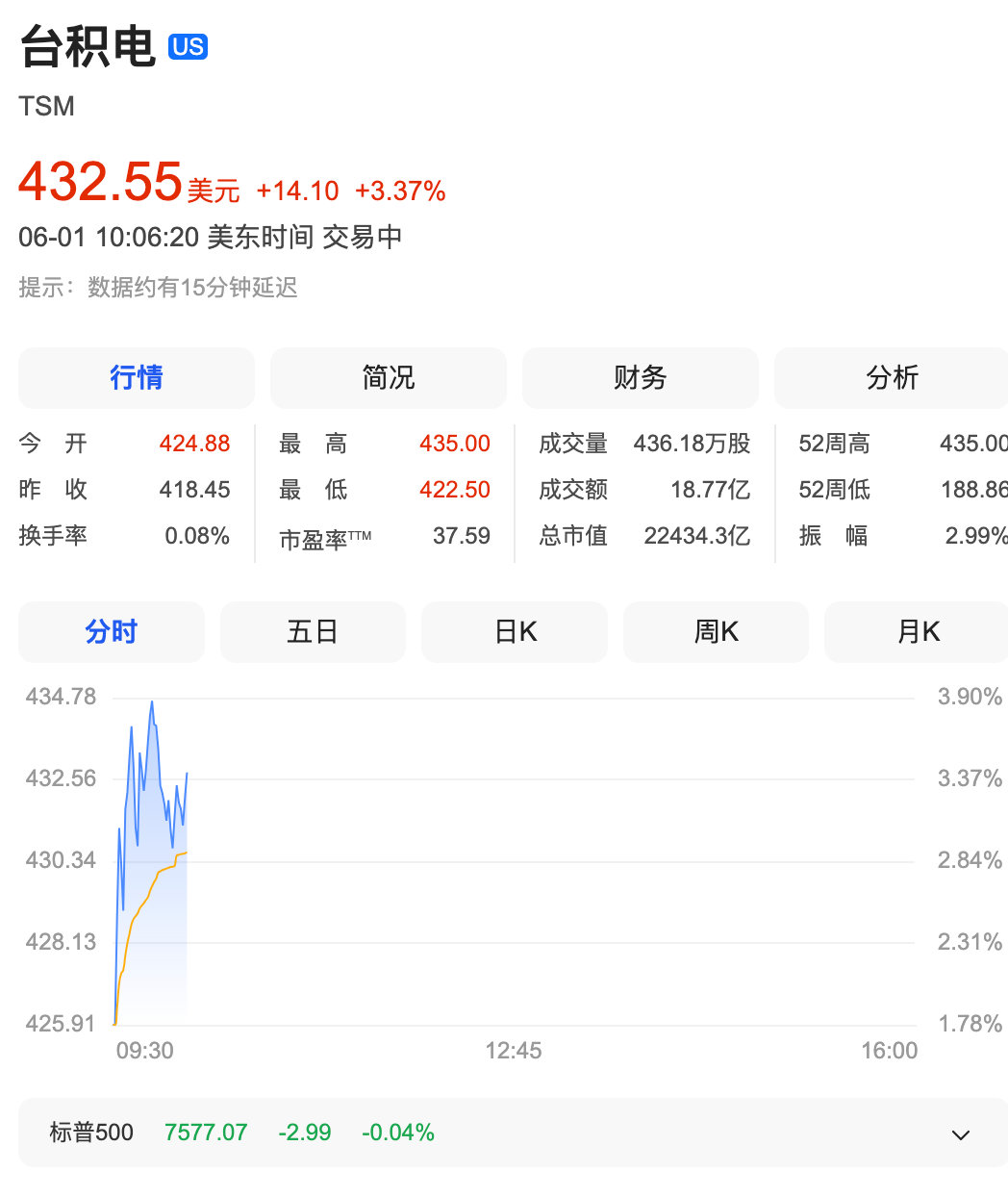Select the TSM ticker symbol
The image size is (1008, 1197).
[x=46, y=106]
